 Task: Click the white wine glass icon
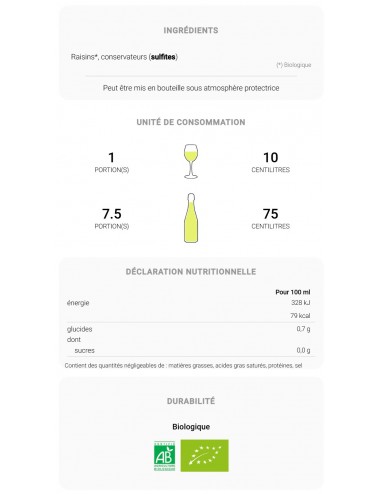[191, 161]
